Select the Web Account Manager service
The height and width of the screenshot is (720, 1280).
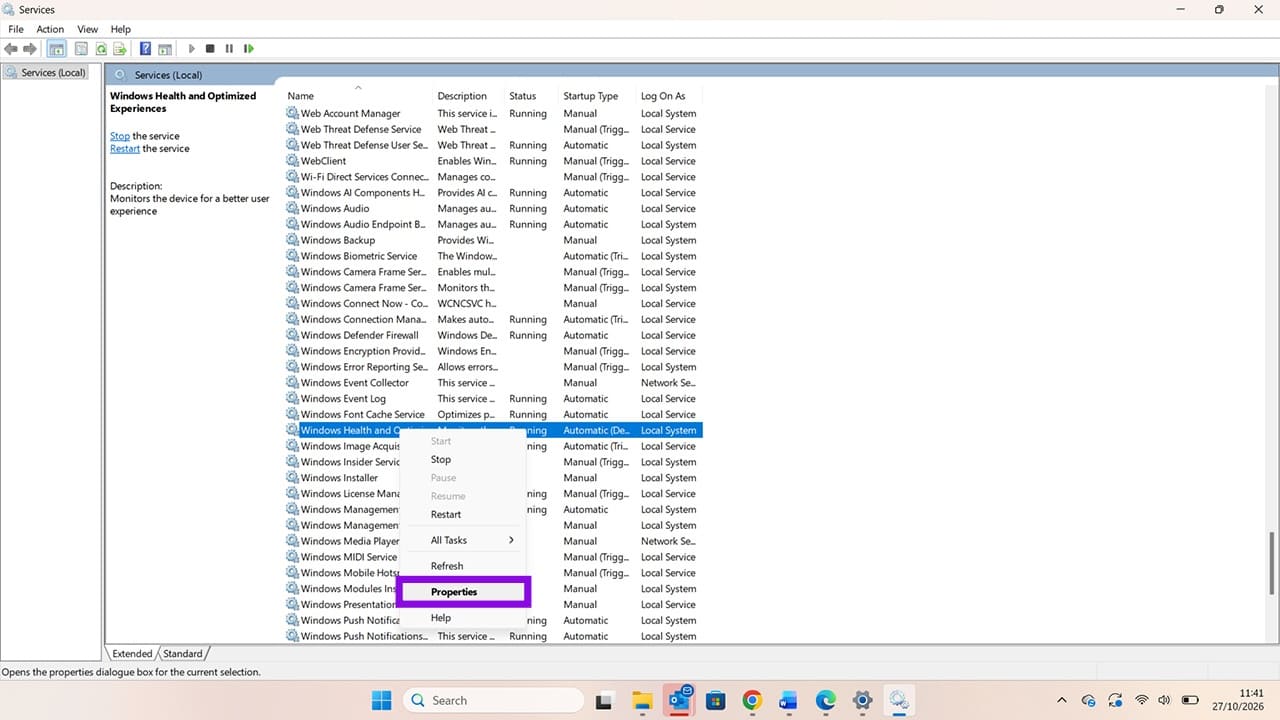click(494, 113)
